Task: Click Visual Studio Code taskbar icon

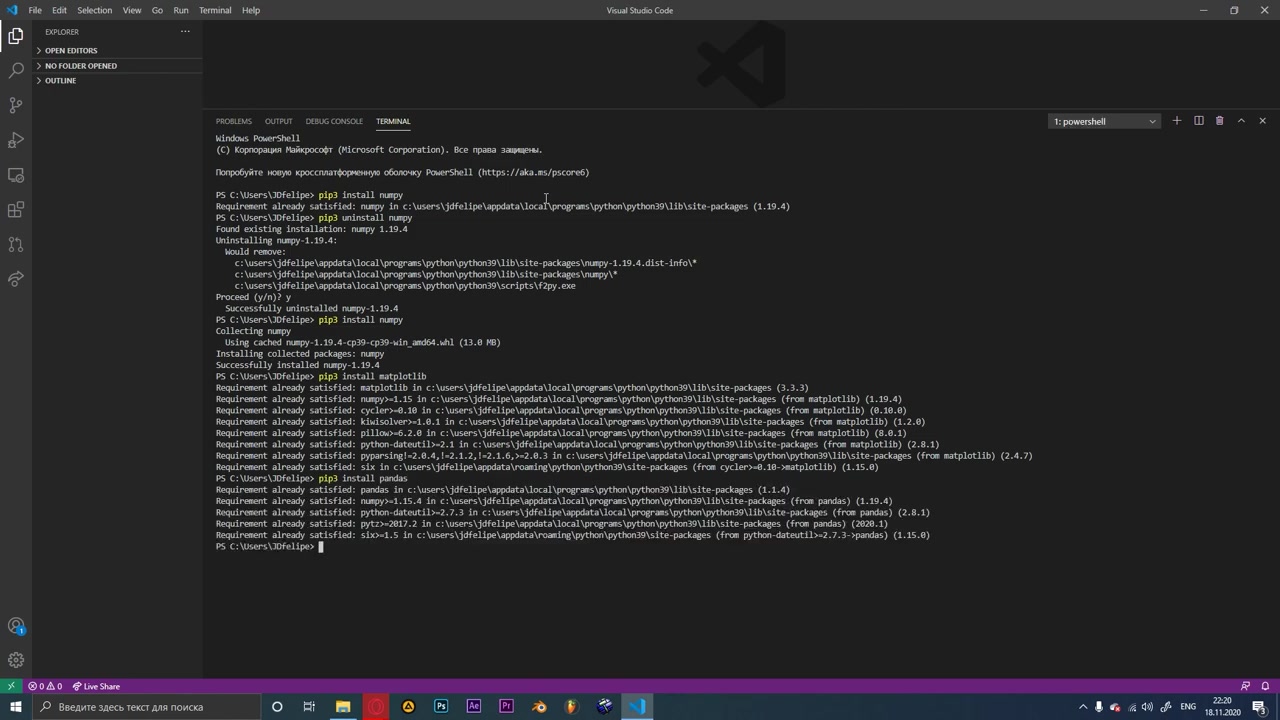Action: pos(637,707)
